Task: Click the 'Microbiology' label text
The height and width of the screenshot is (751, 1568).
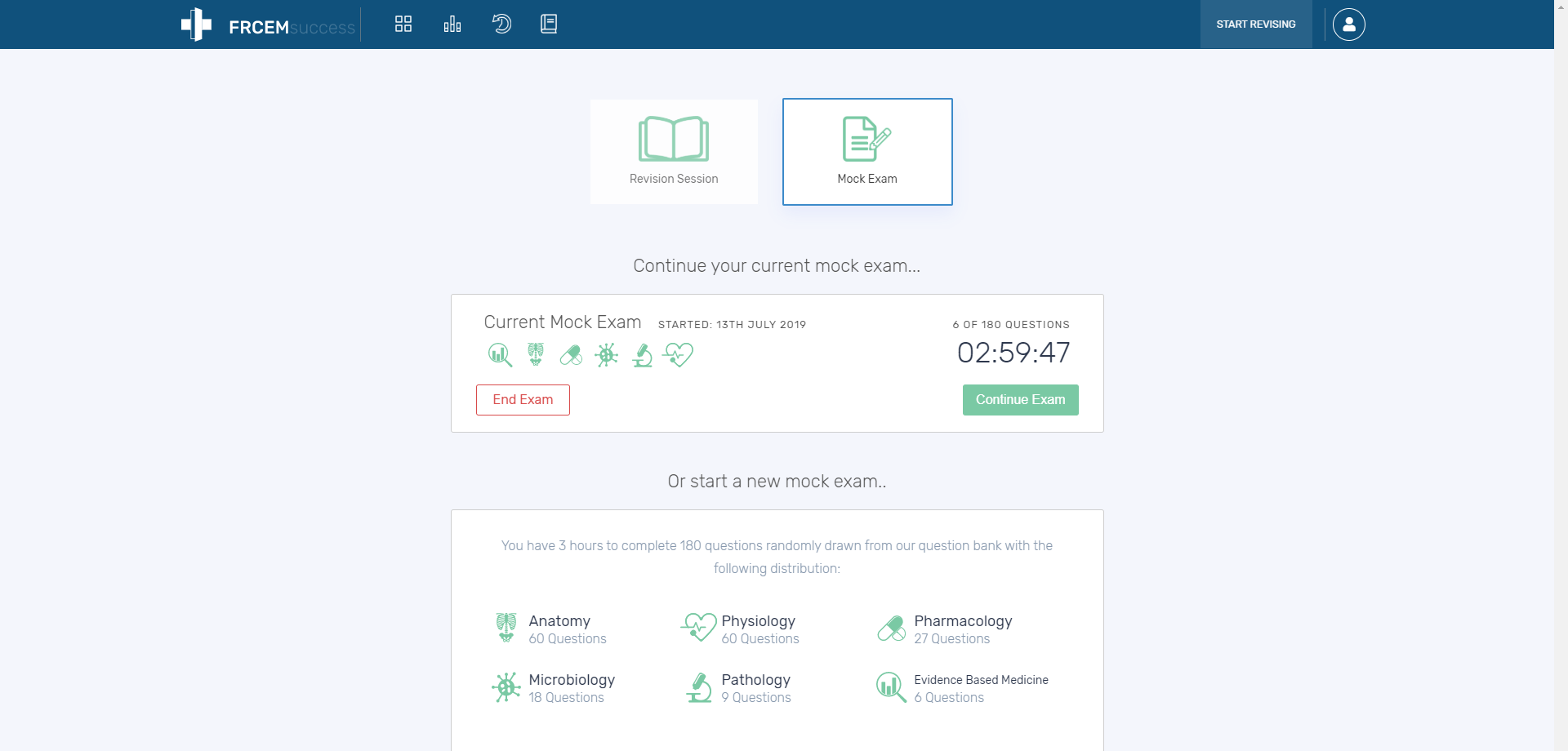Action: coord(572,680)
